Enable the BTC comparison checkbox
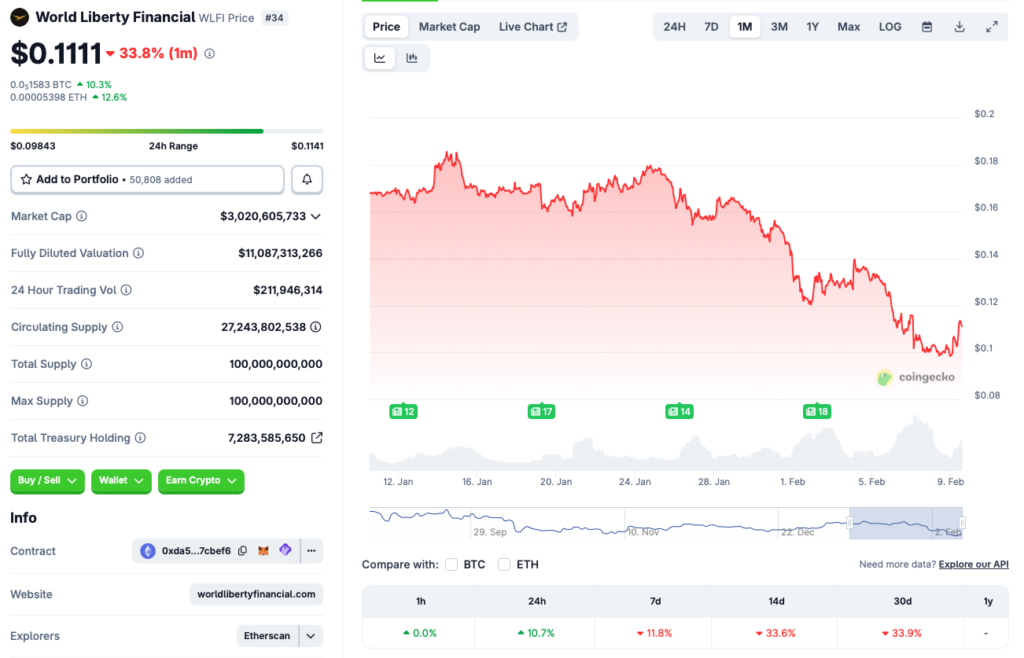The height and width of the screenshot is (658, 1024). pyautogui.click(x=452, y=564)
